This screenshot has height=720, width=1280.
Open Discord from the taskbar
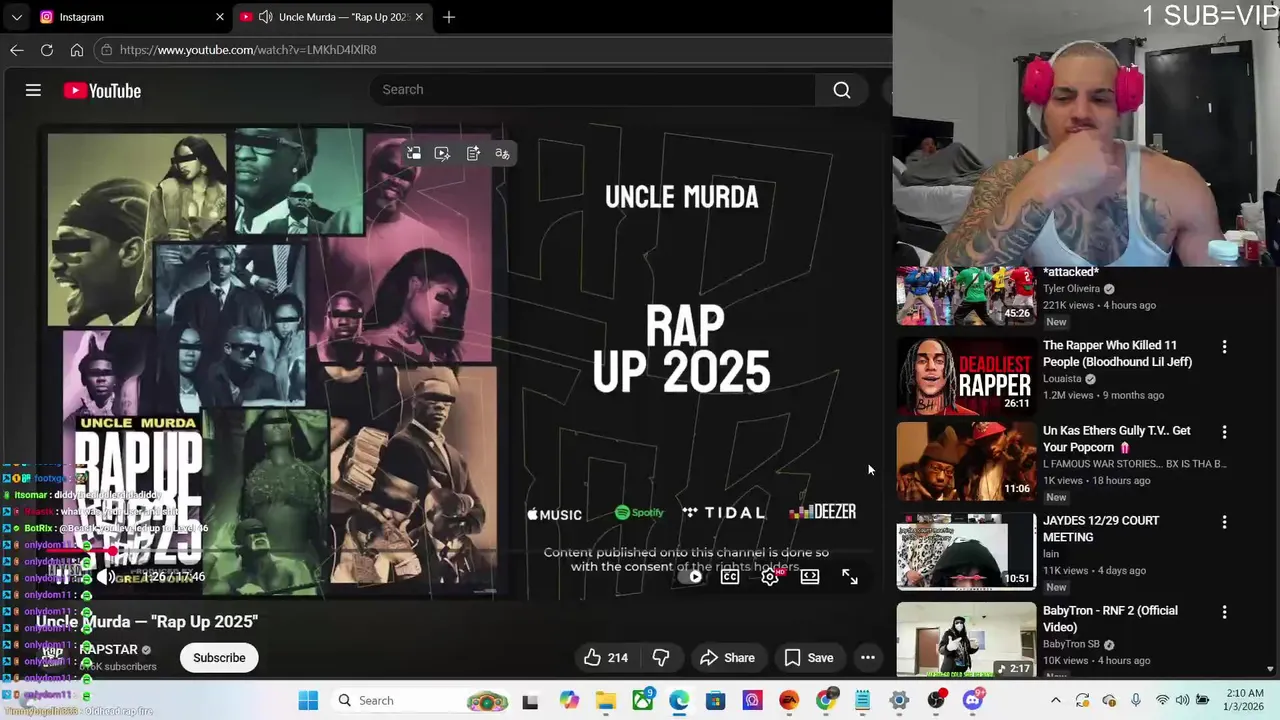tap(973, 700)
